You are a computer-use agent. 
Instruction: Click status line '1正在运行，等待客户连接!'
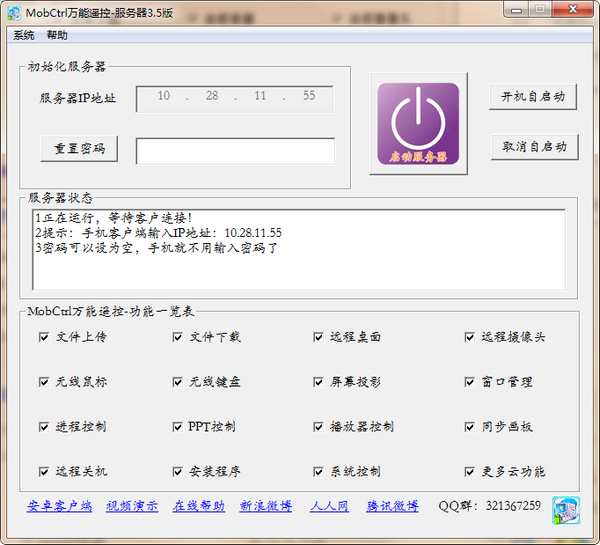point(114,218)
